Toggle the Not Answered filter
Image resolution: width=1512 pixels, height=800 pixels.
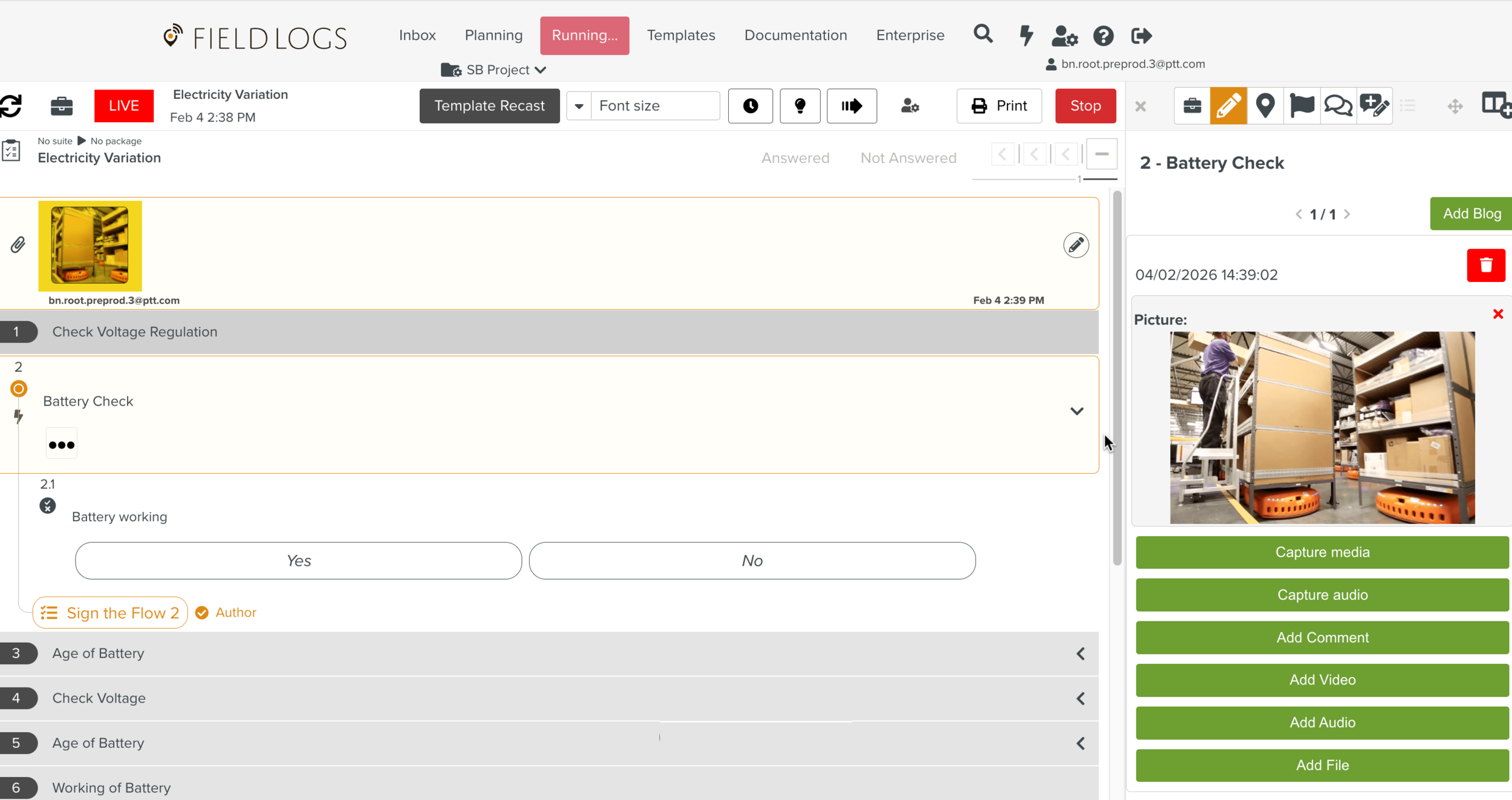coord(908,158)
